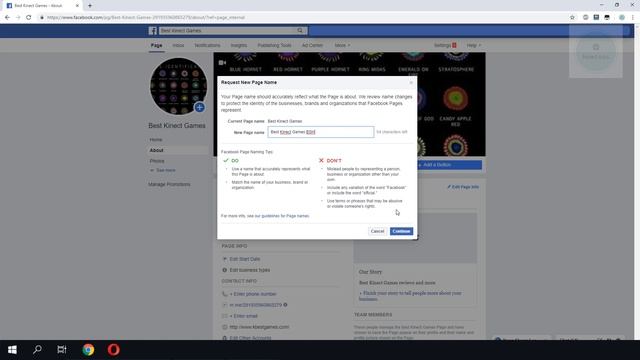
Task: Click the info icon beside Edit business types
Action: tap(224, 270)
